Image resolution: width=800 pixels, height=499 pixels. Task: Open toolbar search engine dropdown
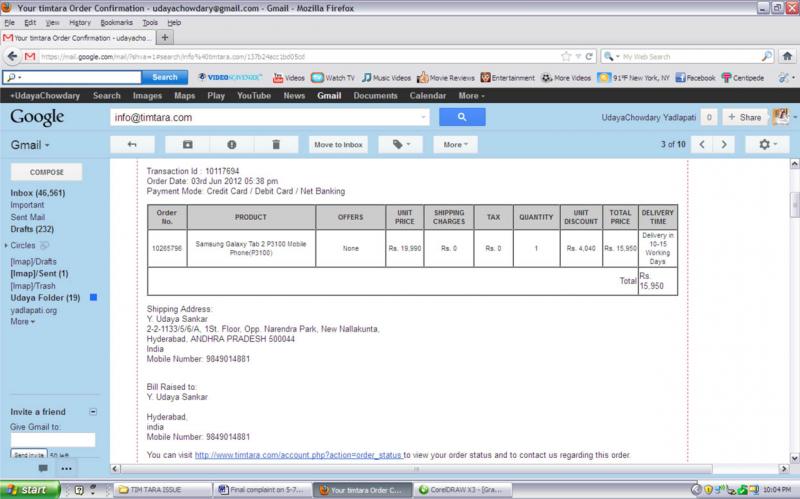(611, 56)
